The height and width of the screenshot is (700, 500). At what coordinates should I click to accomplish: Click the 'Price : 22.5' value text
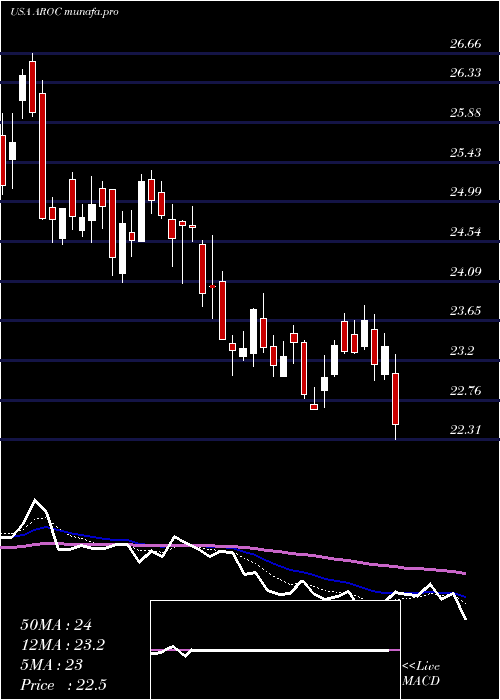(63, 685)
